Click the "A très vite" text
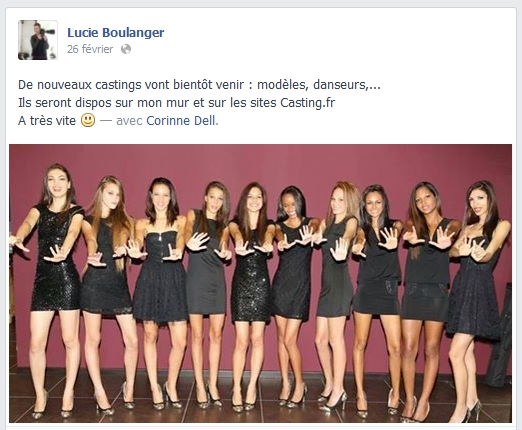 click(47, 121)
